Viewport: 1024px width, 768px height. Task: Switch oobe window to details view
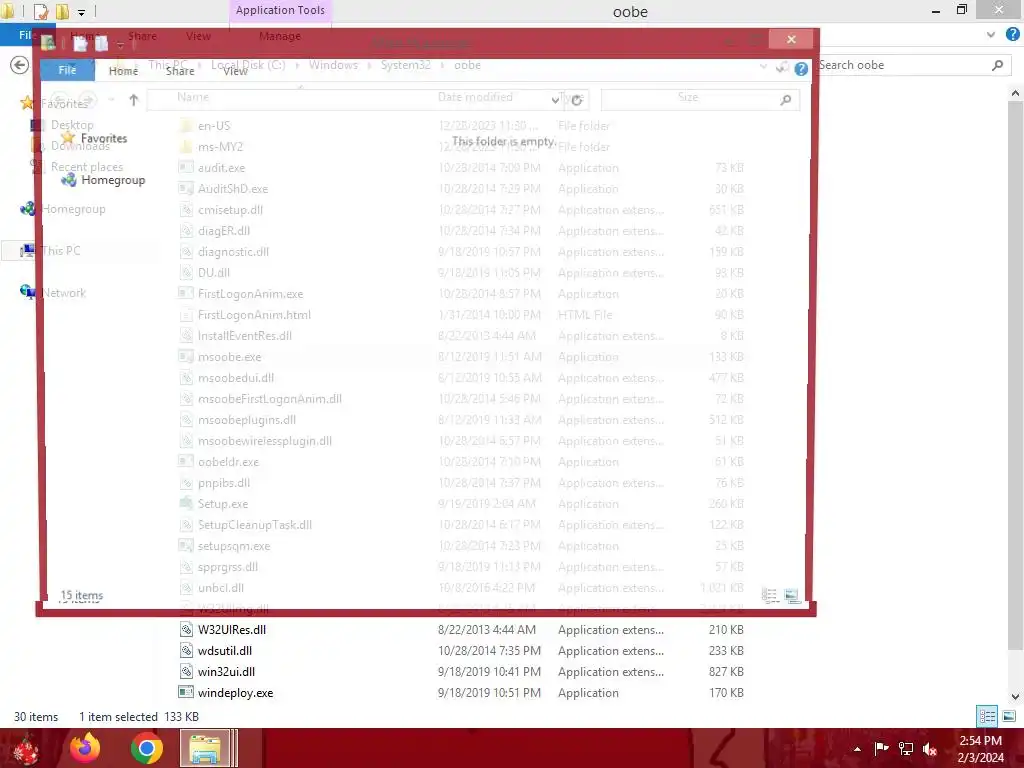coord(987,716)
